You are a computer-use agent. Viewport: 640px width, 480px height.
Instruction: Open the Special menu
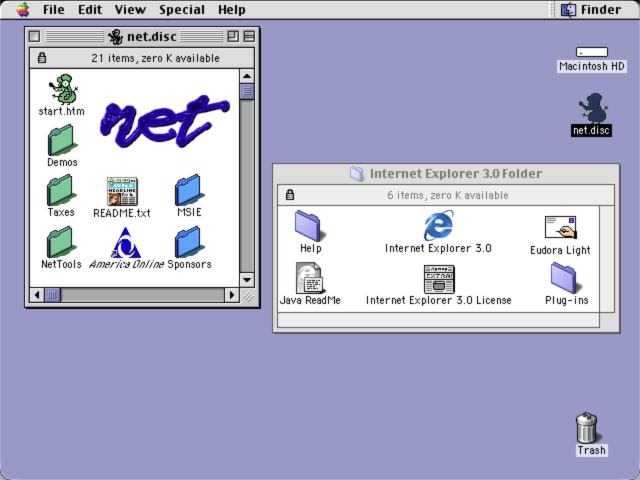(x=182, y=9)
